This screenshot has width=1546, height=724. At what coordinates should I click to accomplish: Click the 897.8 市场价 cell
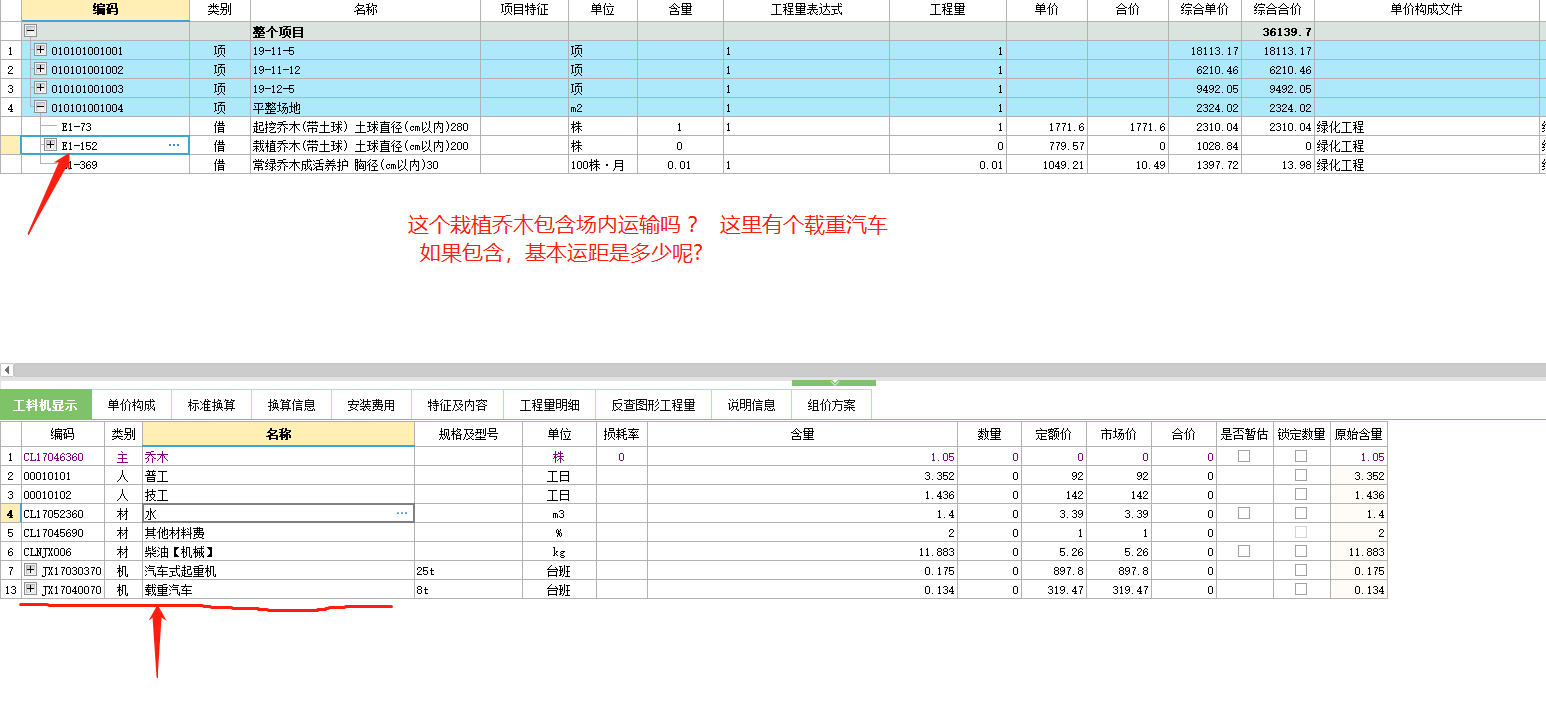tap(1118, 571)
